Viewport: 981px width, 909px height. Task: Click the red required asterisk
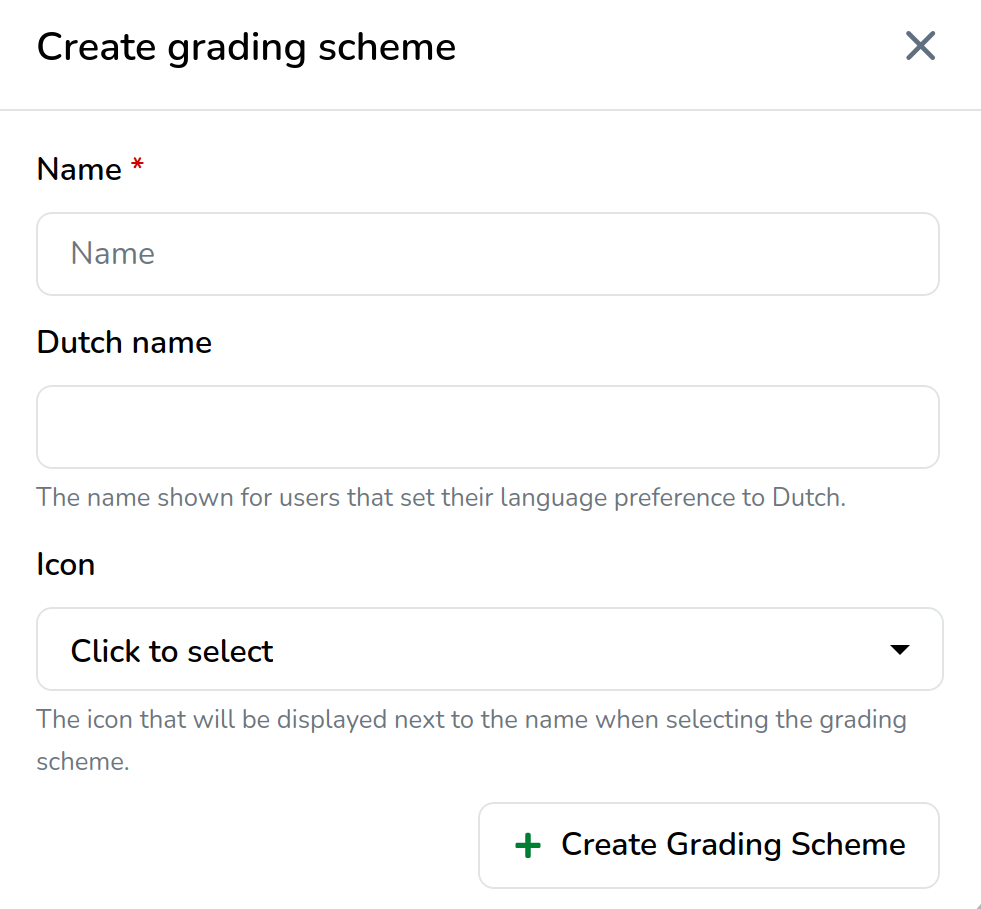pos(138,166)
